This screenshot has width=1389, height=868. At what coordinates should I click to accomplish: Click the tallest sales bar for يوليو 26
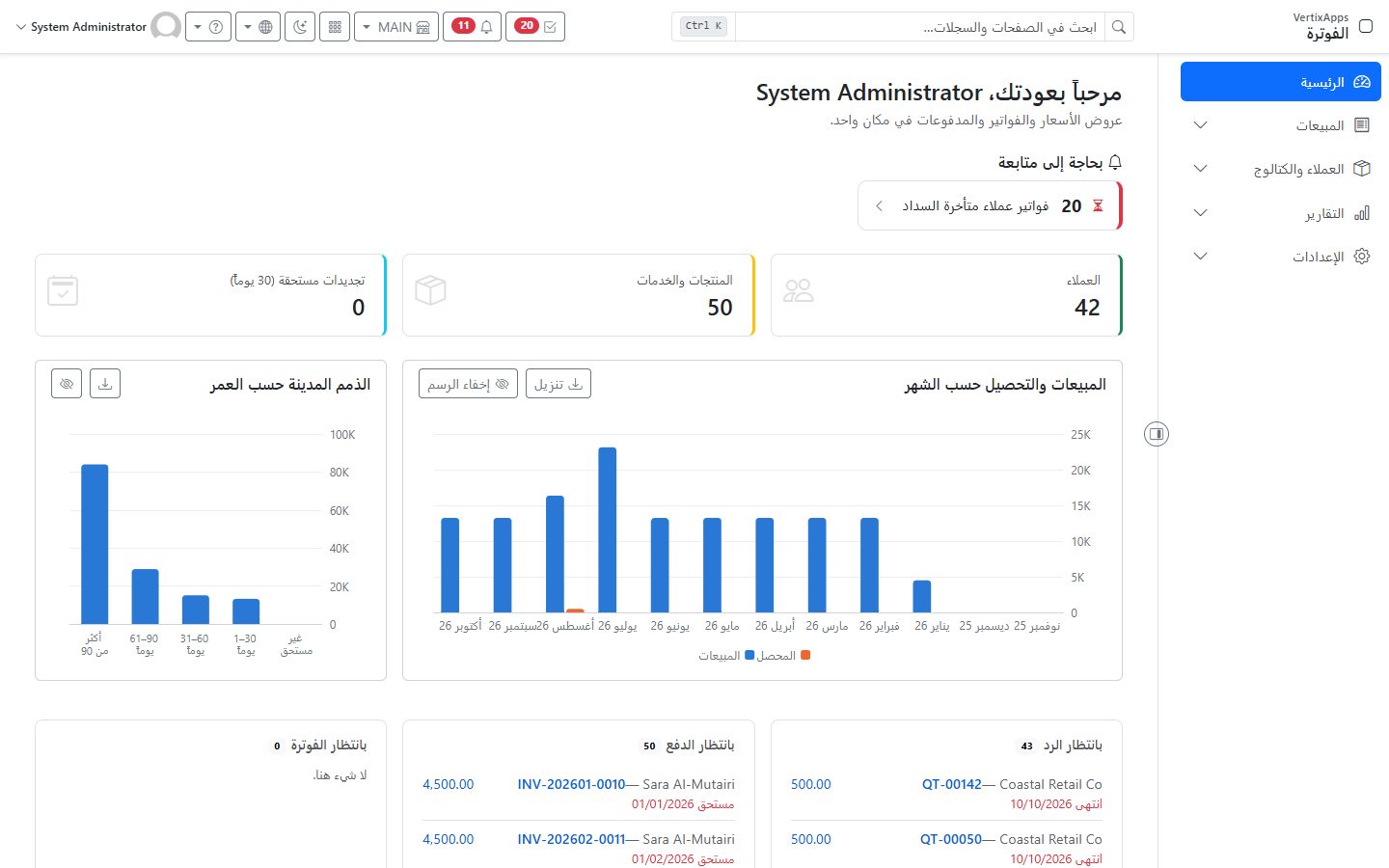607,529
